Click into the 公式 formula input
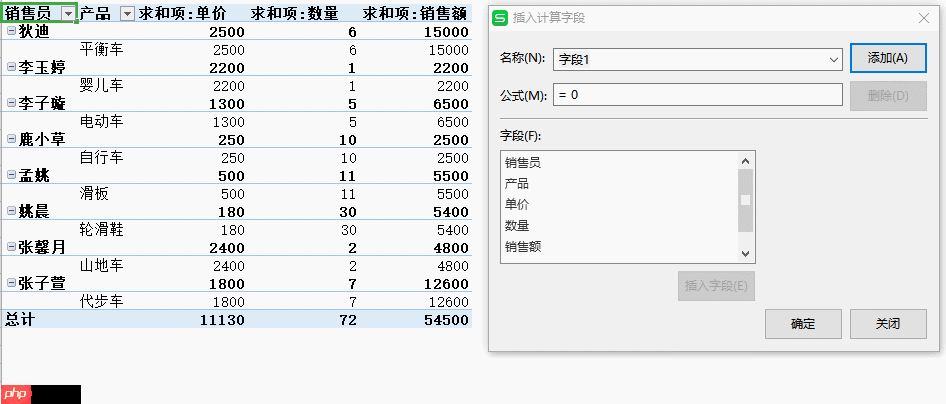Viewport: 946px width, 404px height. (697, 95)
